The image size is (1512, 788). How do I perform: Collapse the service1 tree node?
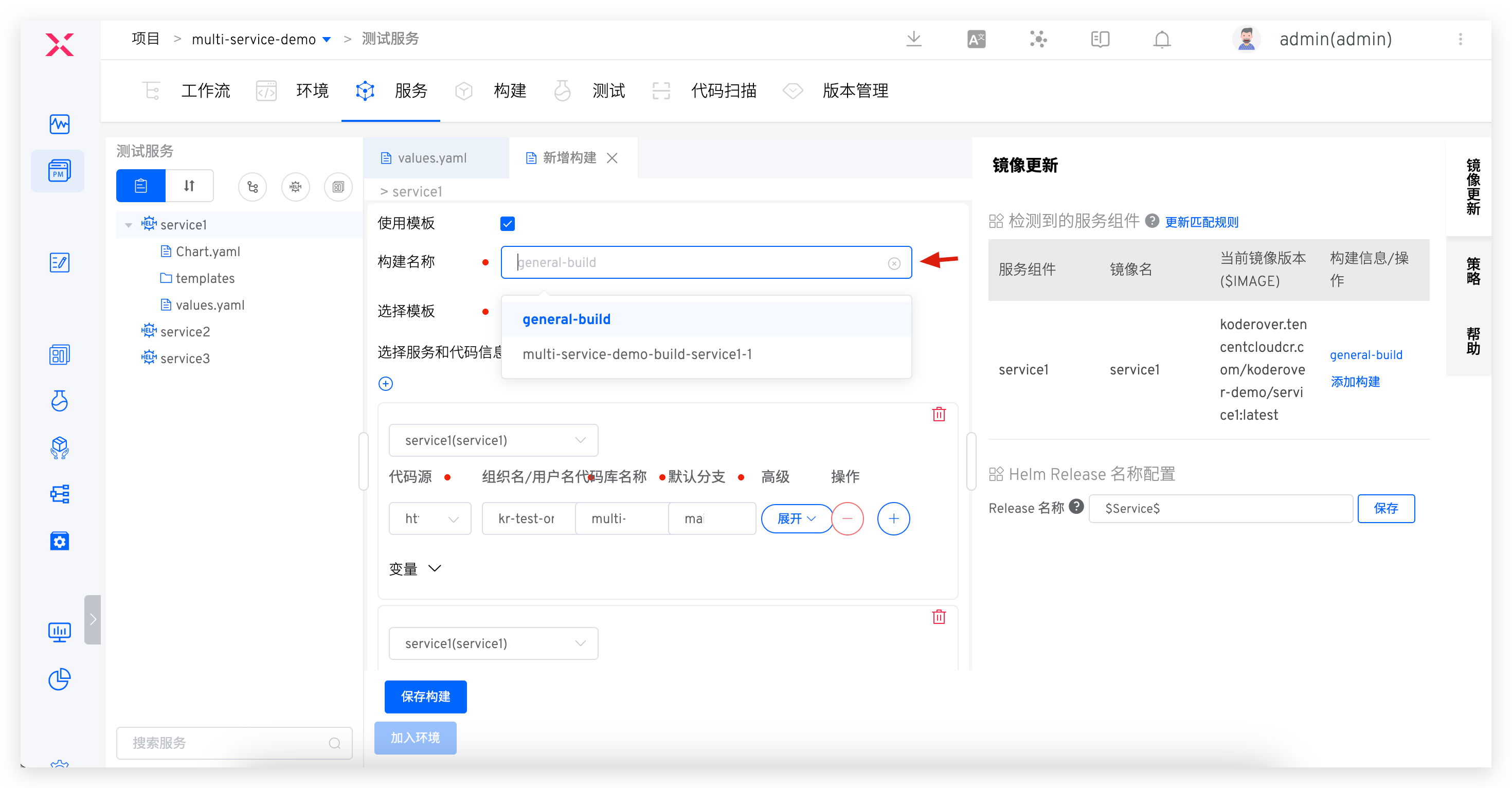[x=129, y=225]
